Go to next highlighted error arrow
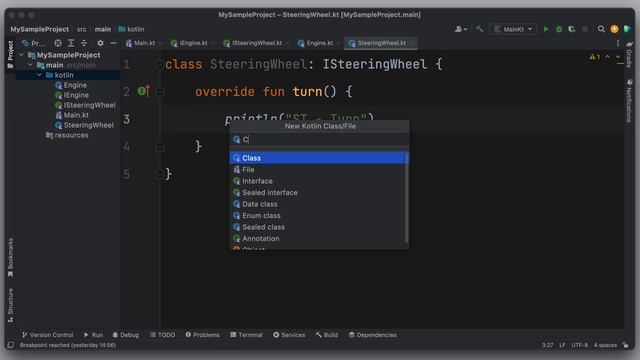 click(618, 57)
